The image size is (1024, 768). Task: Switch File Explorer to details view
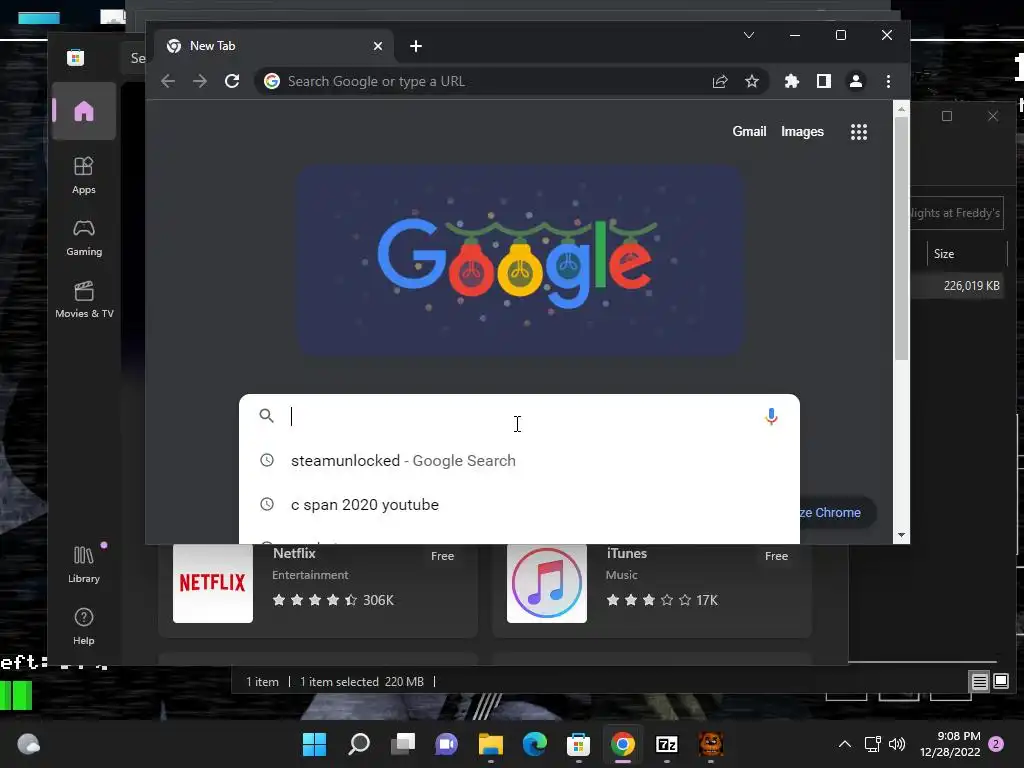coord(979,682)
